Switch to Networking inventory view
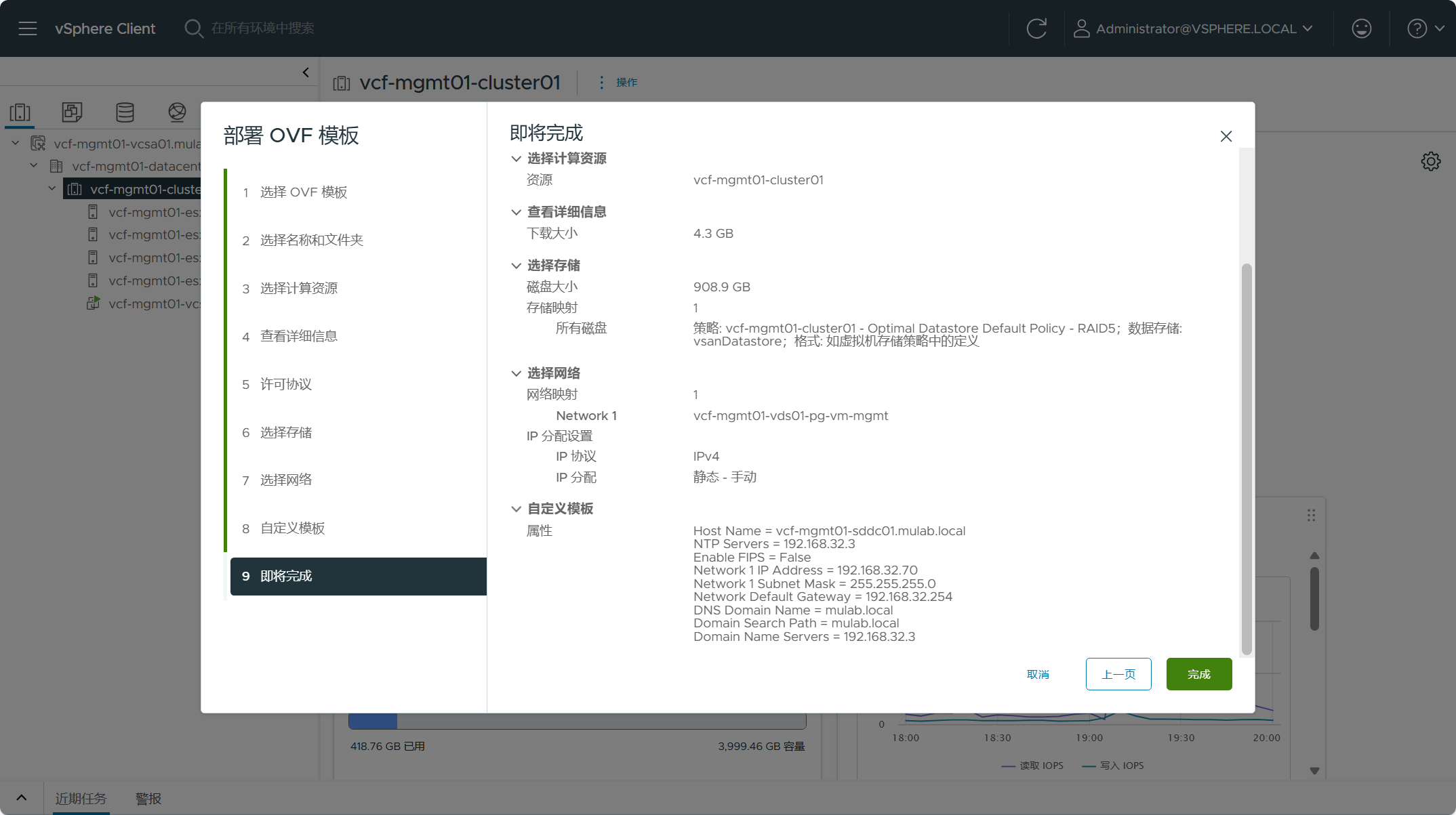Viewport: 1456px width, 815px height. tap(177, 112)
